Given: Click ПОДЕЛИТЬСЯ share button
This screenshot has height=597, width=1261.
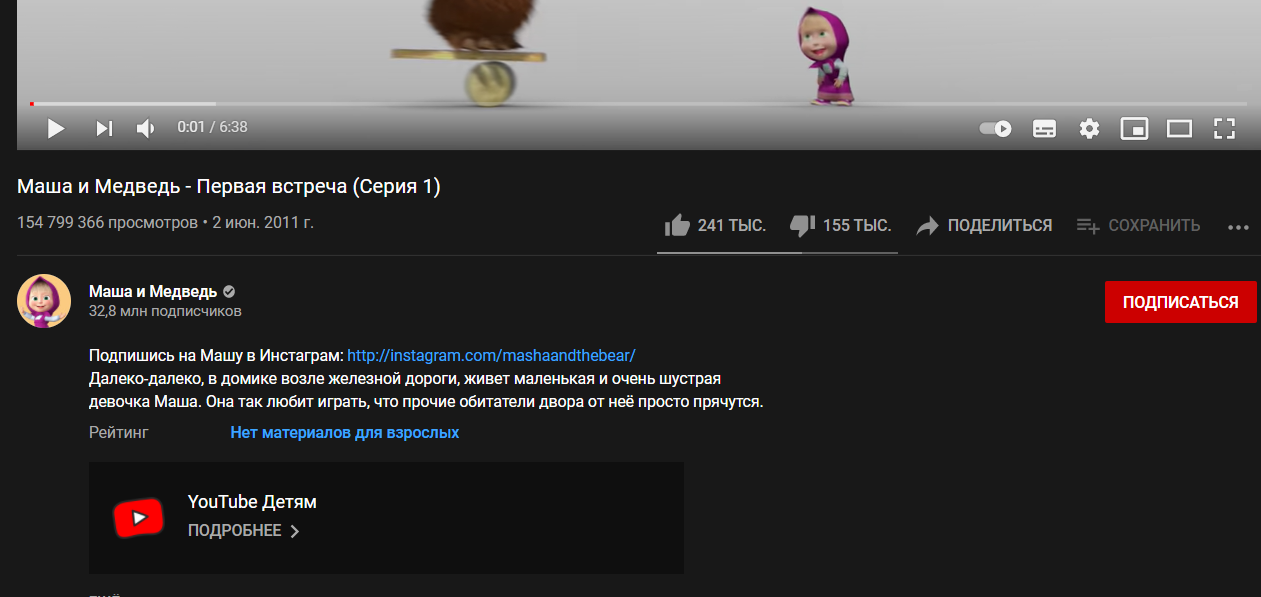Looking at the screenshot, I should 984,226.
